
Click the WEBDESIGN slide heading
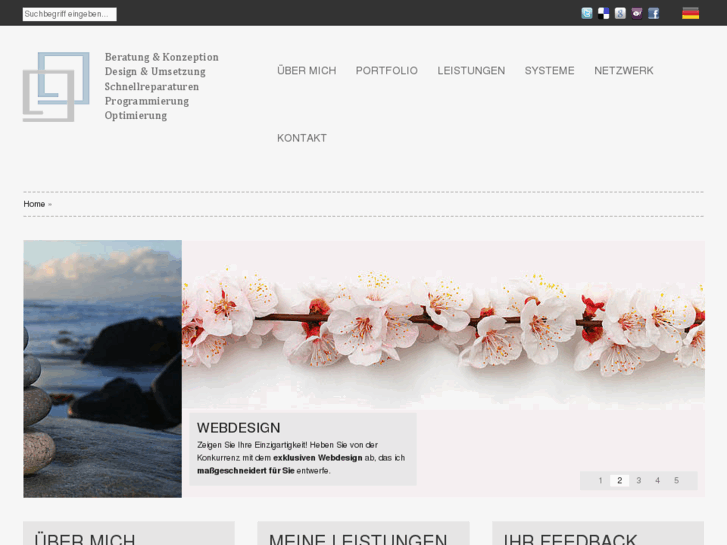(x=238, y=428)
